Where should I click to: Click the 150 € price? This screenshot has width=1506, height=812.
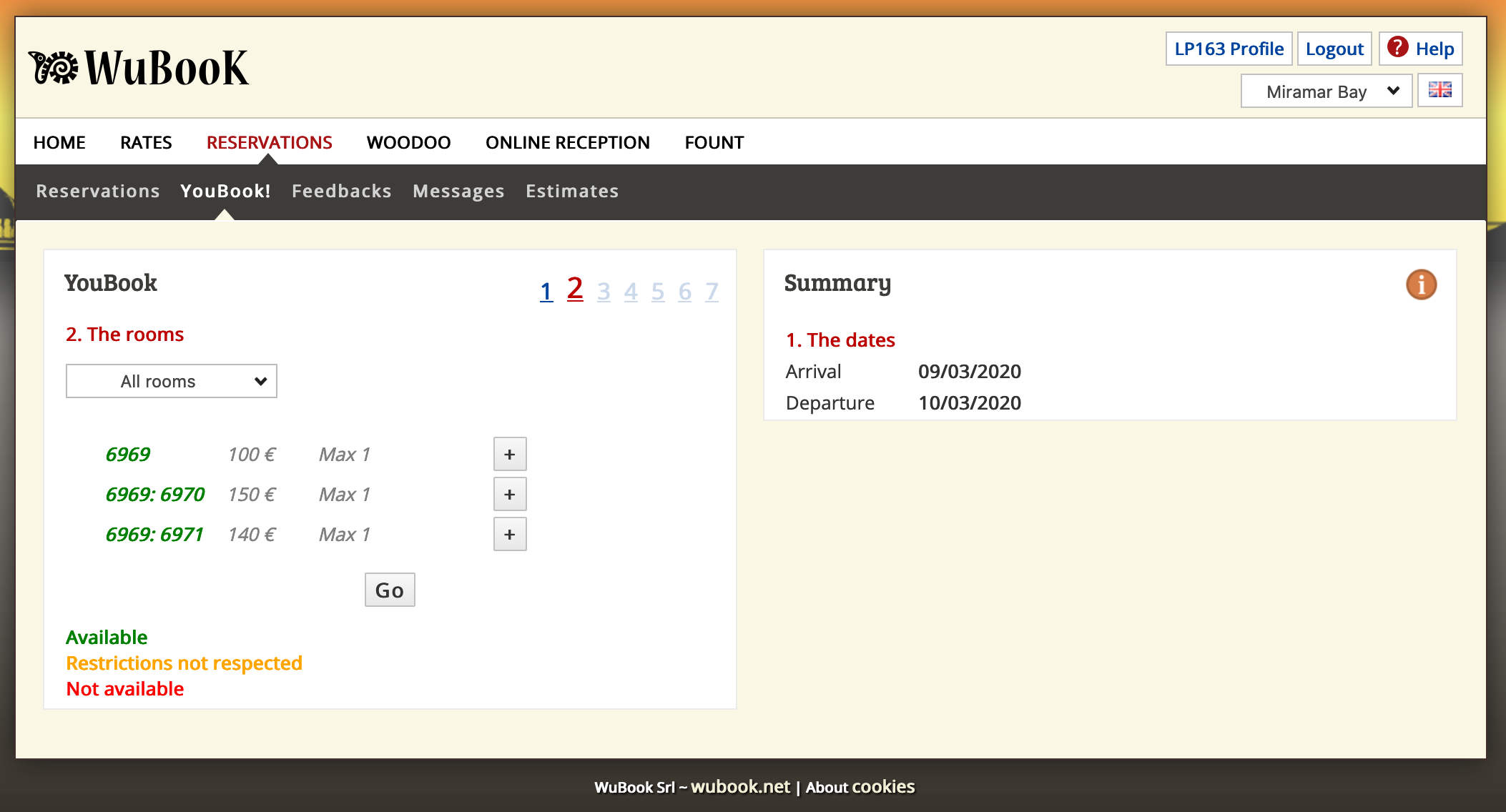[252, 495]
